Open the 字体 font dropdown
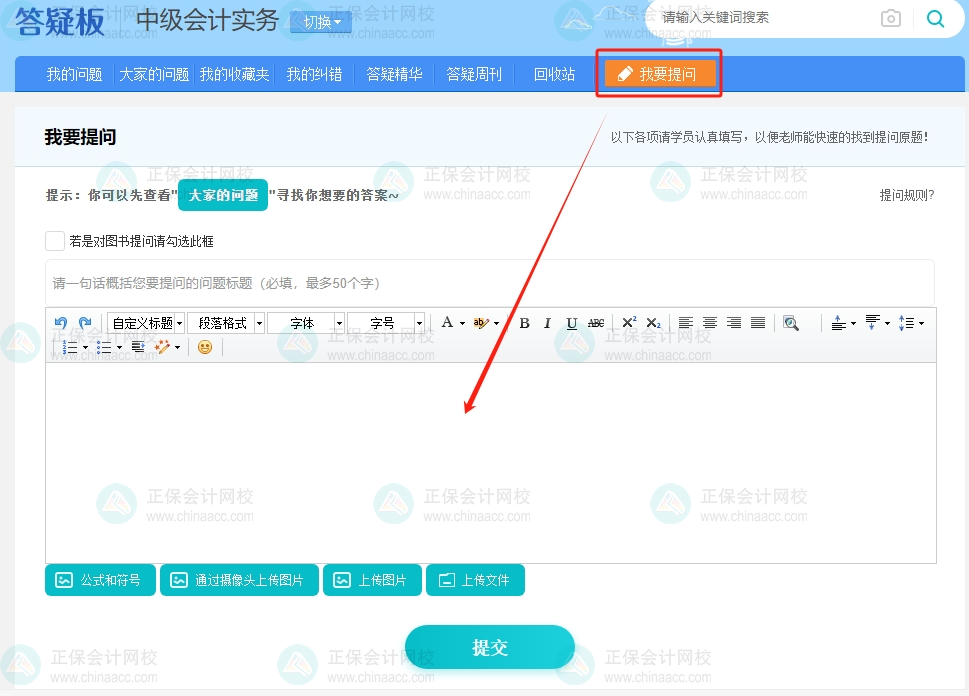Screen dimensions: 969x696 coord(305,322)
